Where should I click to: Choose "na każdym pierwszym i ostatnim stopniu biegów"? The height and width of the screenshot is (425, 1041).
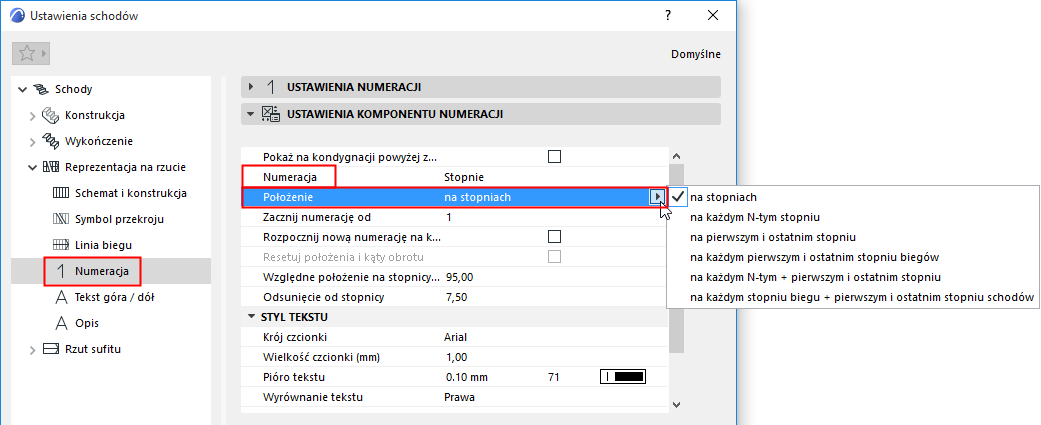pyautogui.click(x=815, y=256)
